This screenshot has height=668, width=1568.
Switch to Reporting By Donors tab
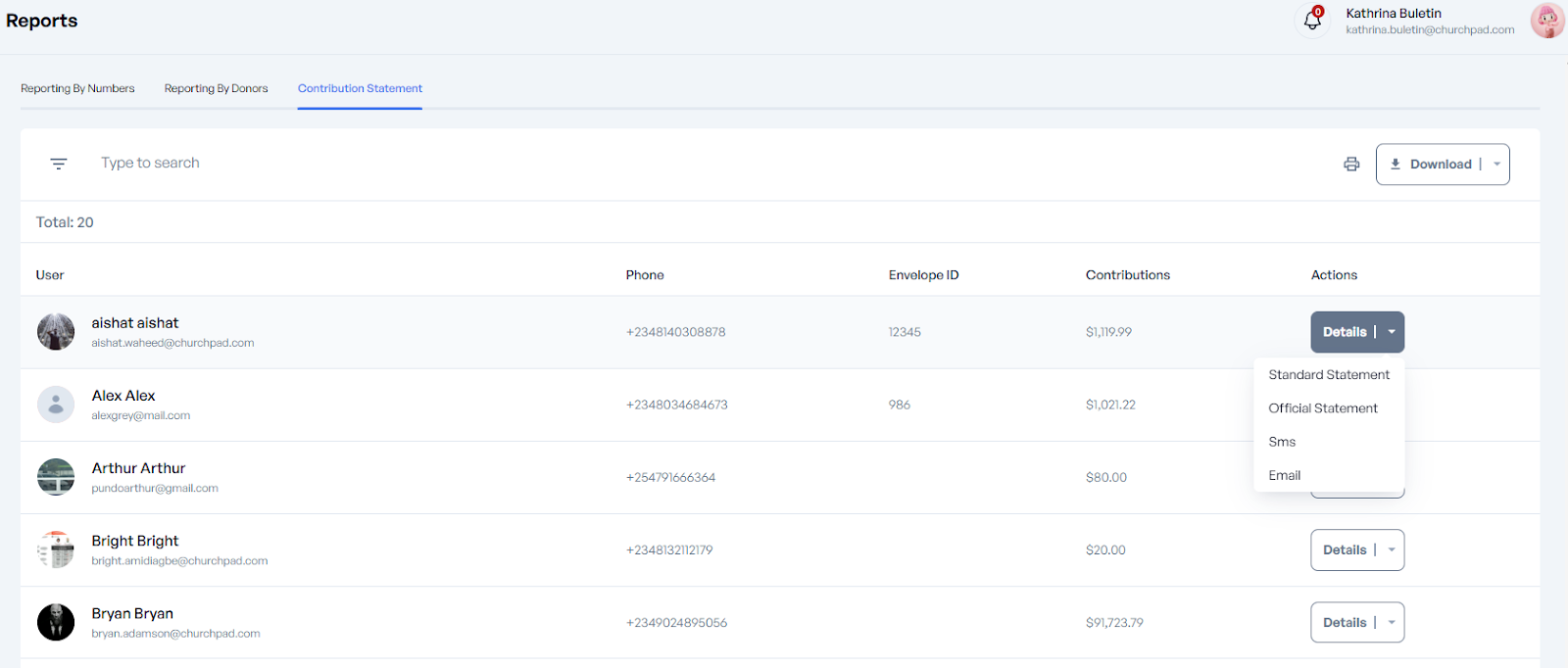point(216,88)
